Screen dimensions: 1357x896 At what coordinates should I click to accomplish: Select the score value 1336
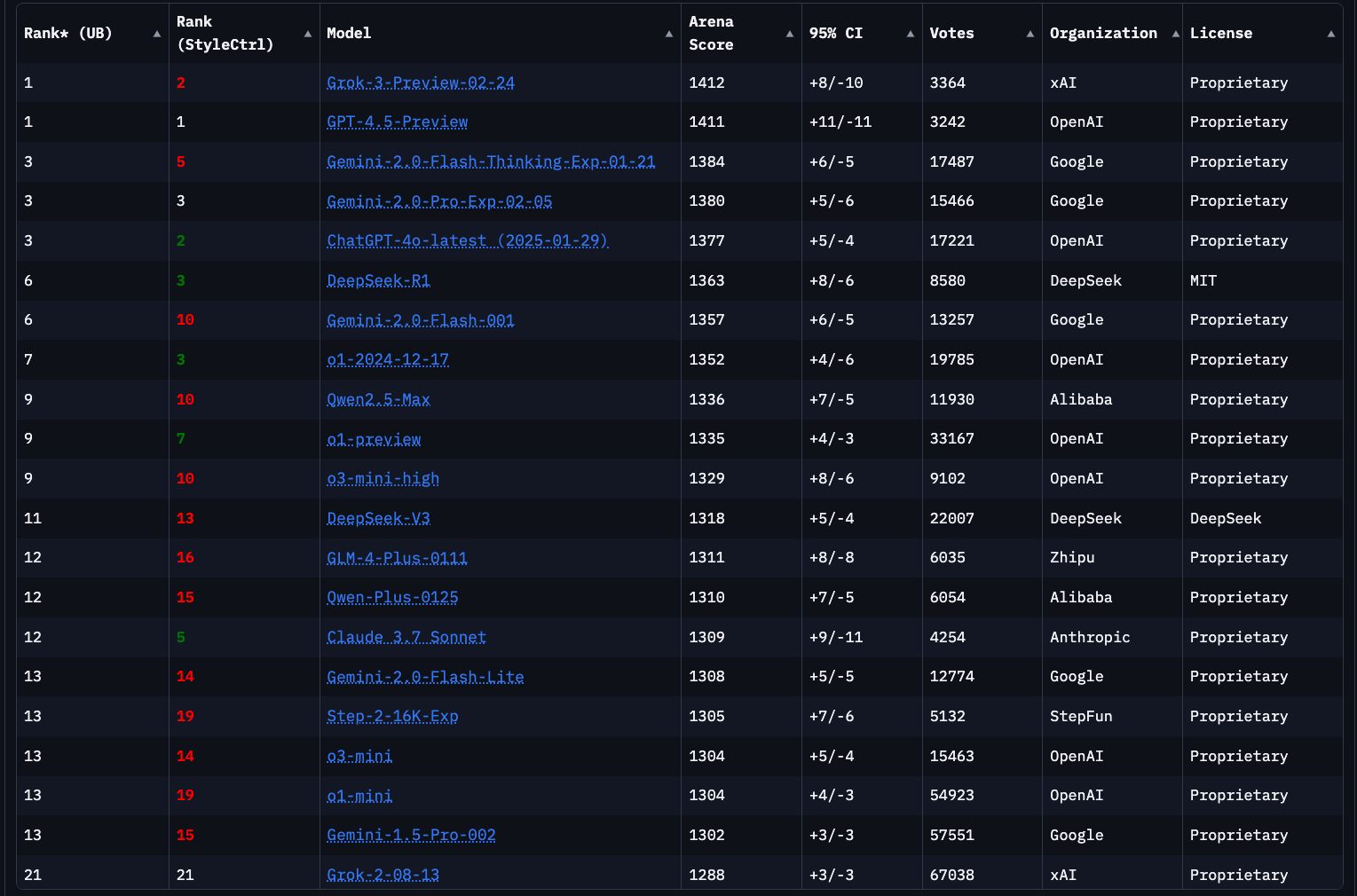tap(707, 399)
